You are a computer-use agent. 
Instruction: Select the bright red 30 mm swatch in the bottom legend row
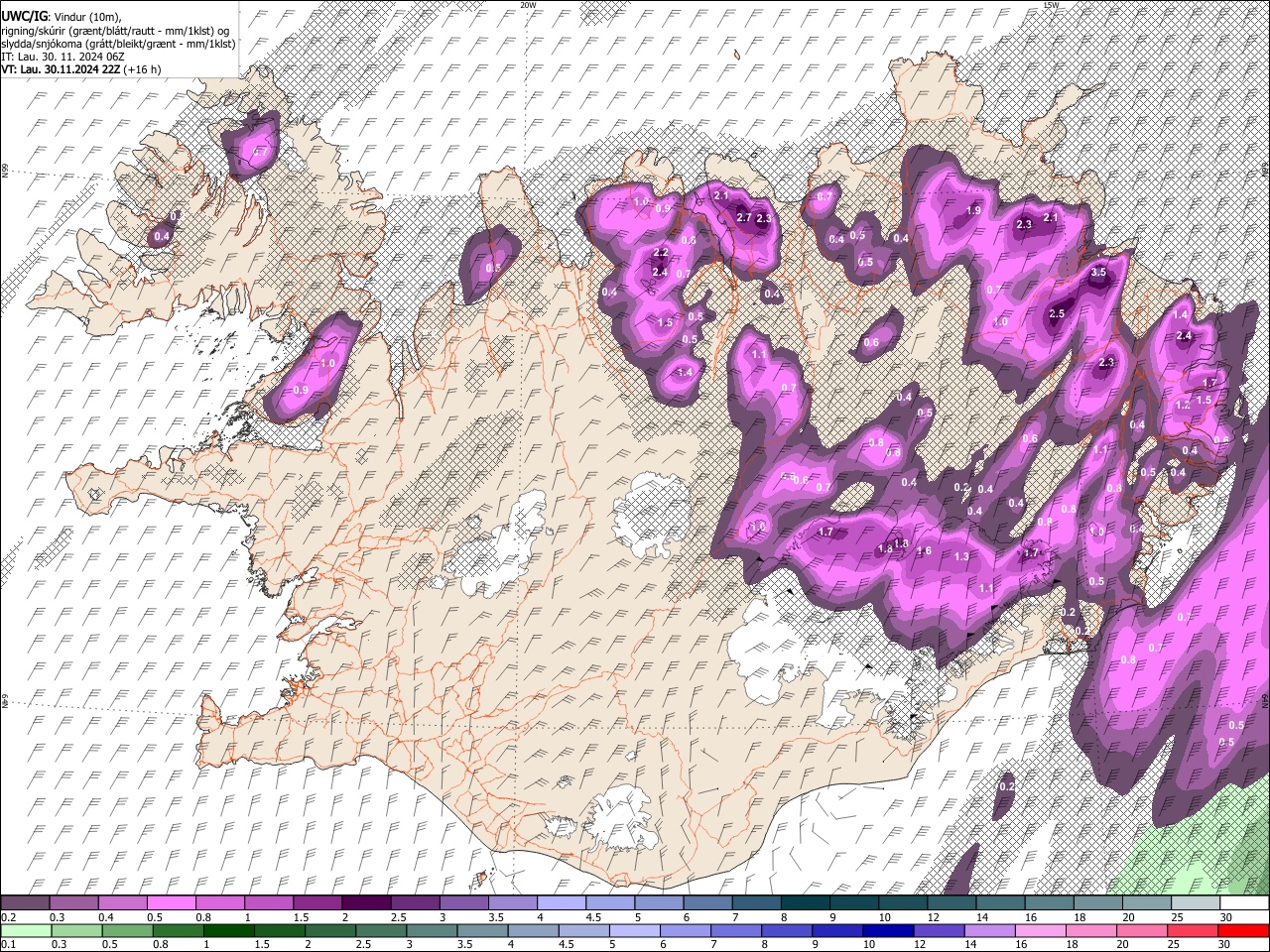point(1242,930)
